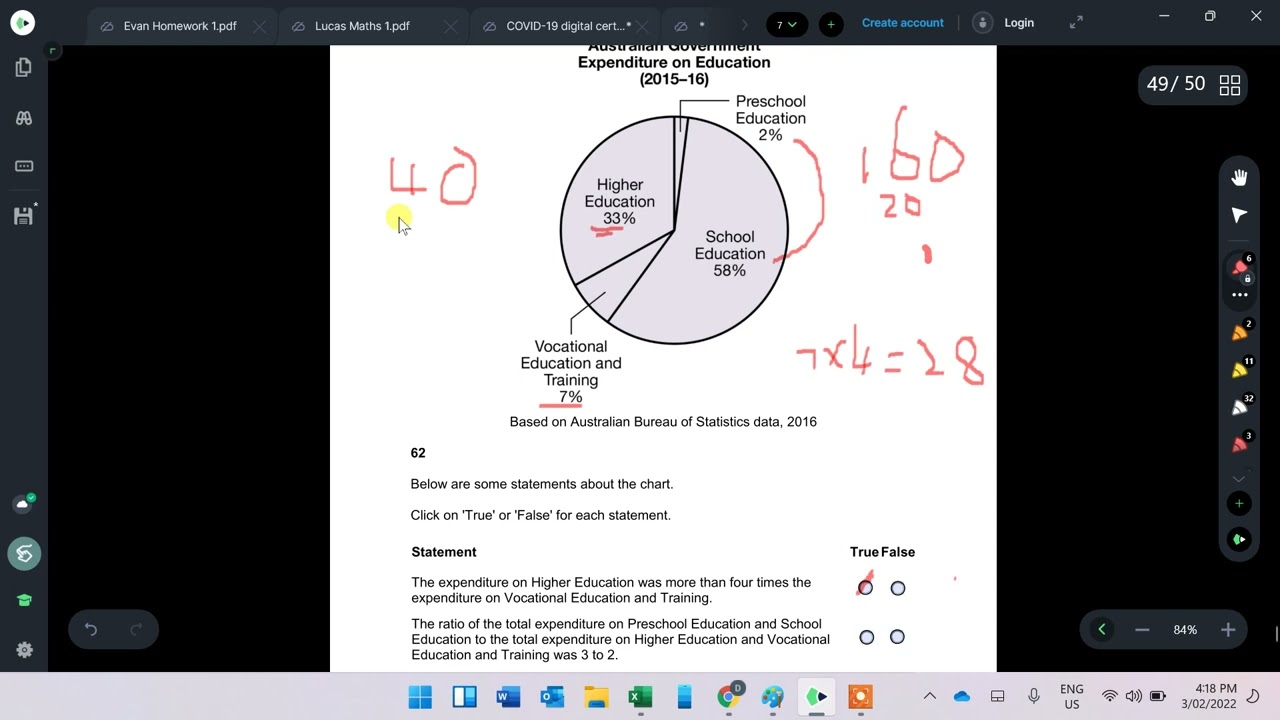The height and width of the screenshot is (720, 1280).
Task: Open Excel from the taskbar
Action: (640, 697)
